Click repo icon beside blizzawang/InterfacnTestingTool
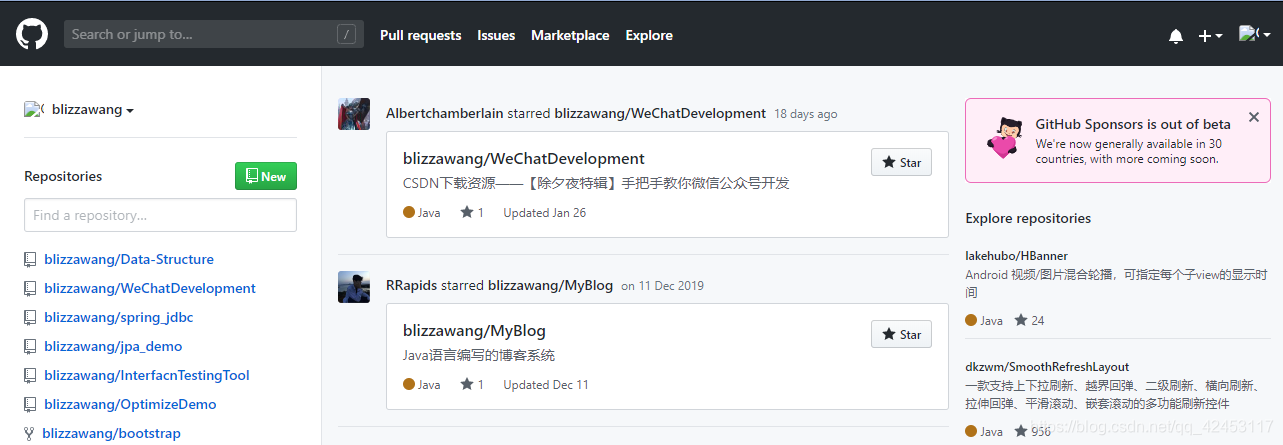This screenshot has width=1283, height=445. (x=30, y=375)
